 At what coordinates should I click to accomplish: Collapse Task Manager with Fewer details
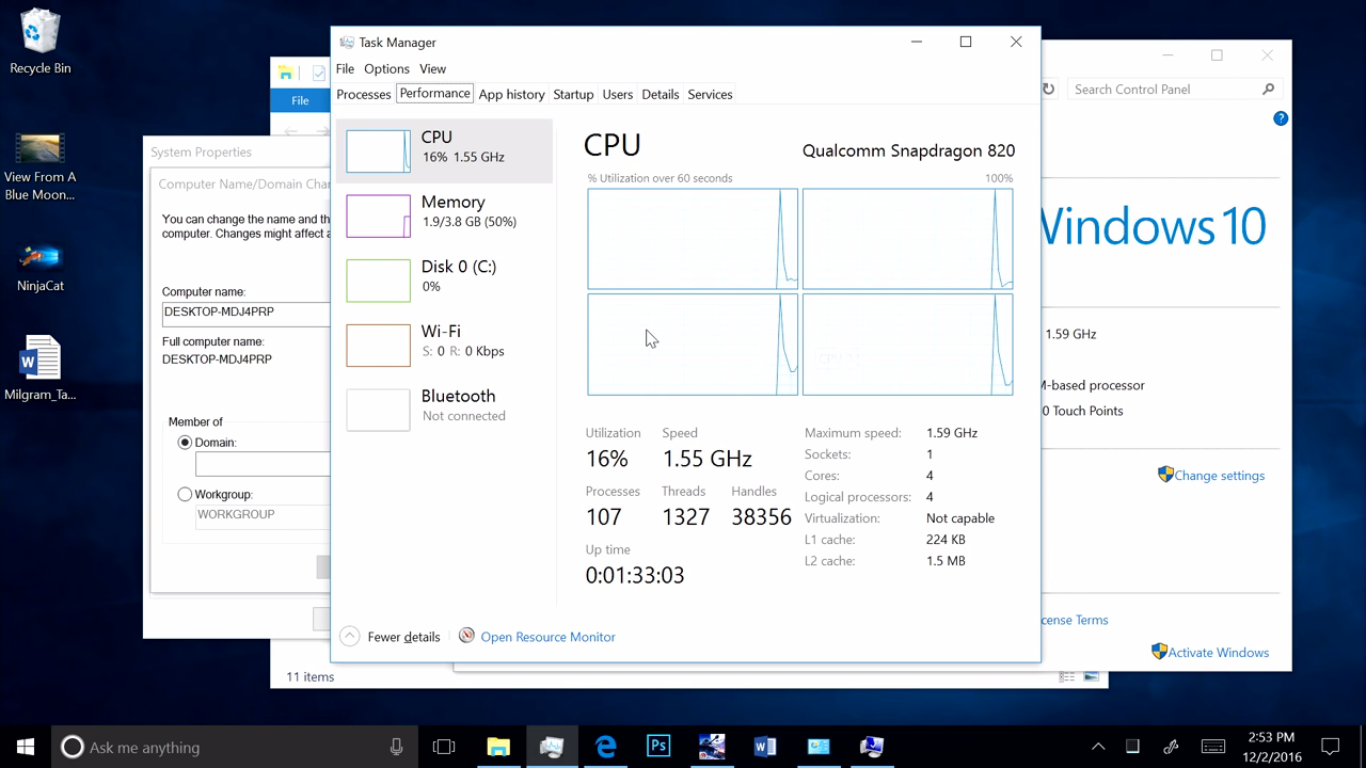click(x=391, y=637)
